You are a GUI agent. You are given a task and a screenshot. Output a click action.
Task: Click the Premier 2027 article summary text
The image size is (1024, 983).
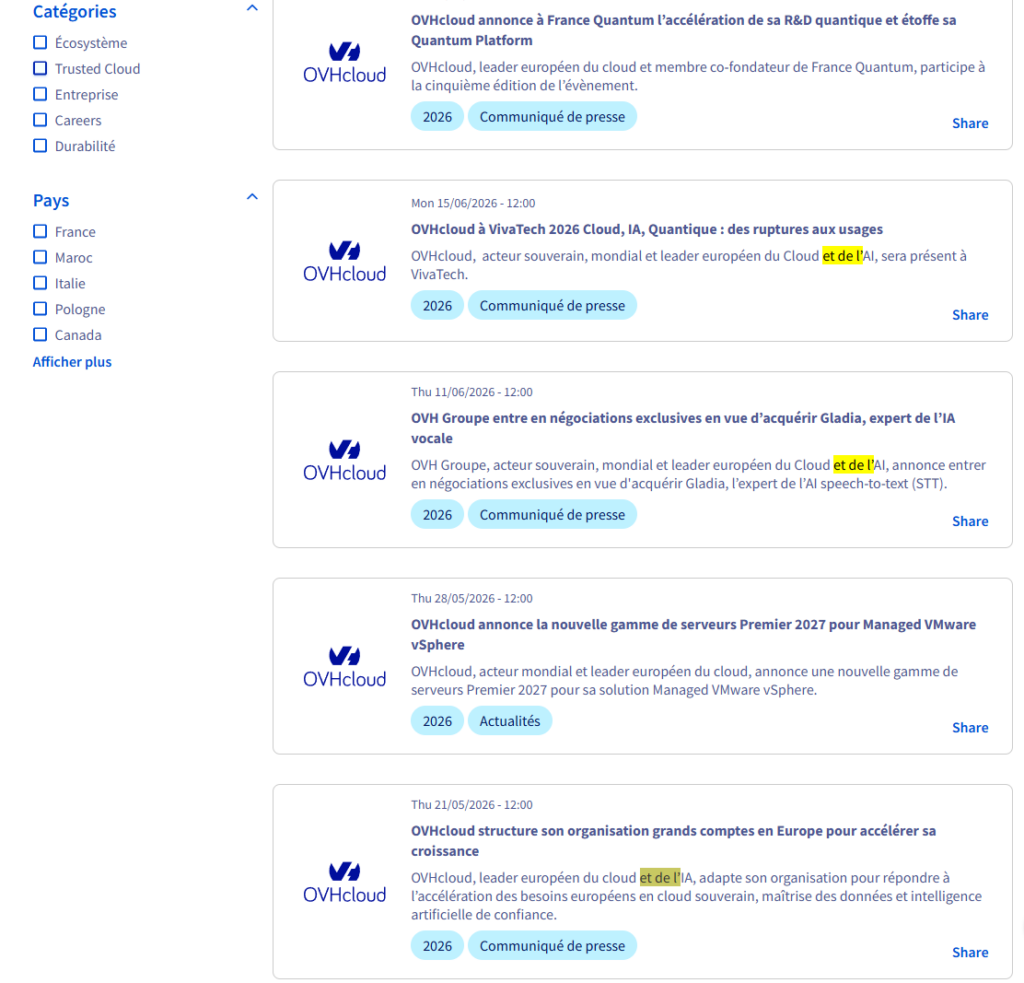click(x=684, y=681)
